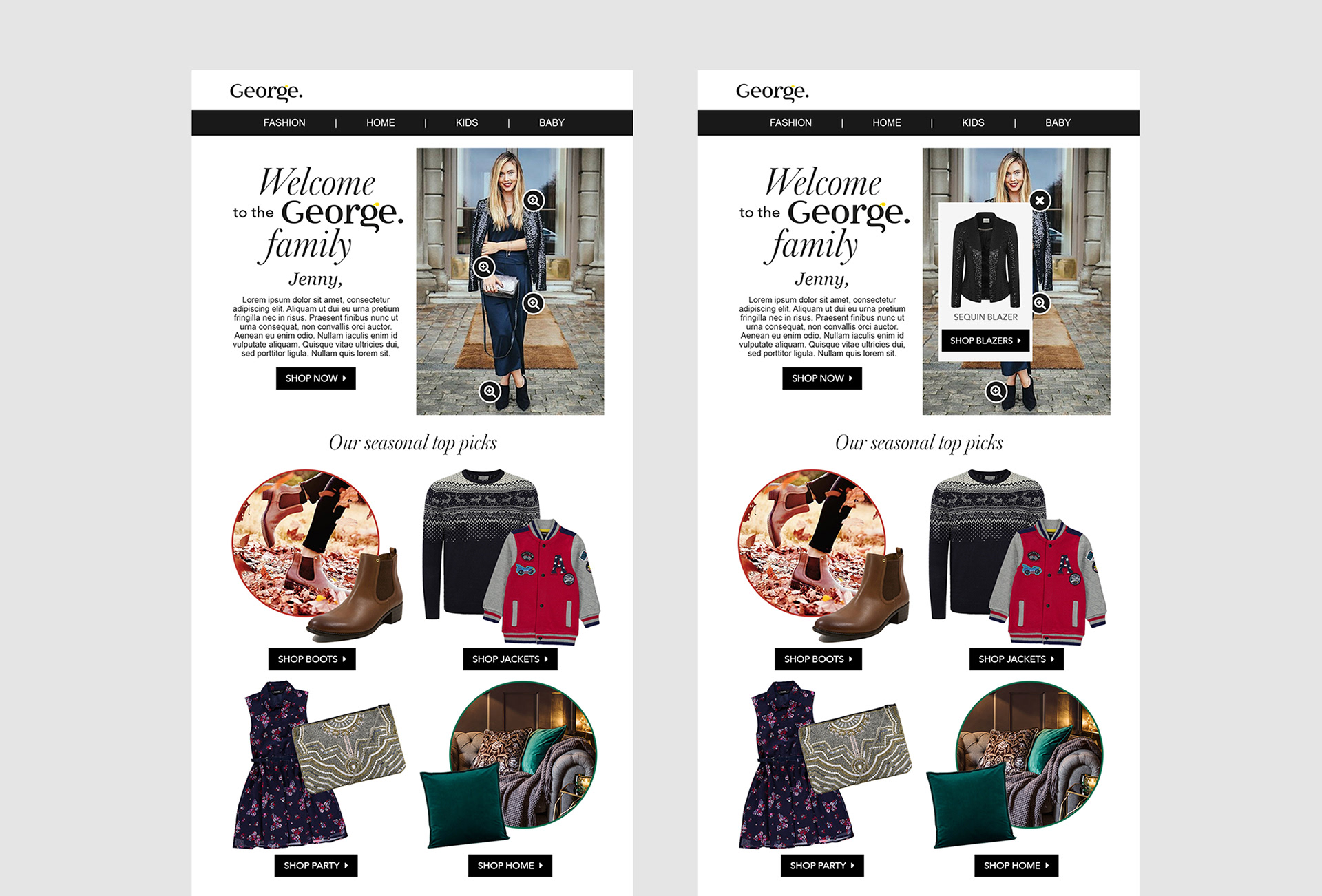Open KIDS in left email navigation

click(467, 122)
